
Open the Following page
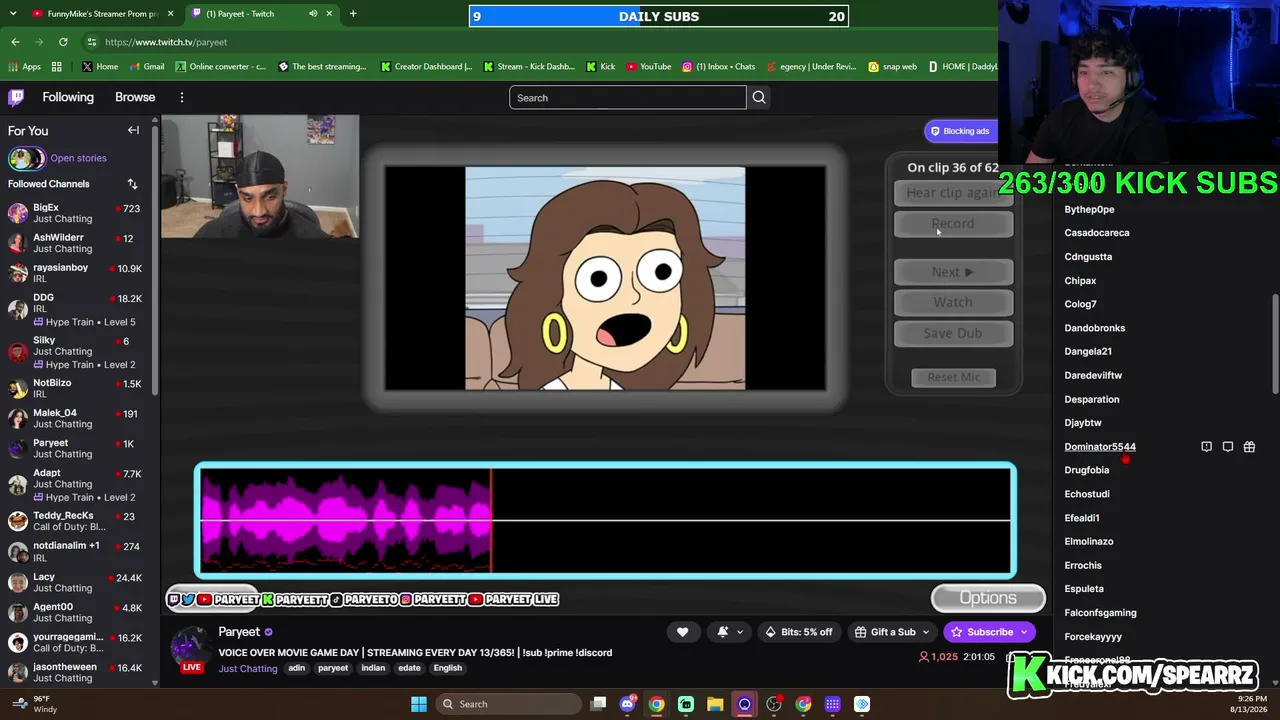tap(68, 97)
